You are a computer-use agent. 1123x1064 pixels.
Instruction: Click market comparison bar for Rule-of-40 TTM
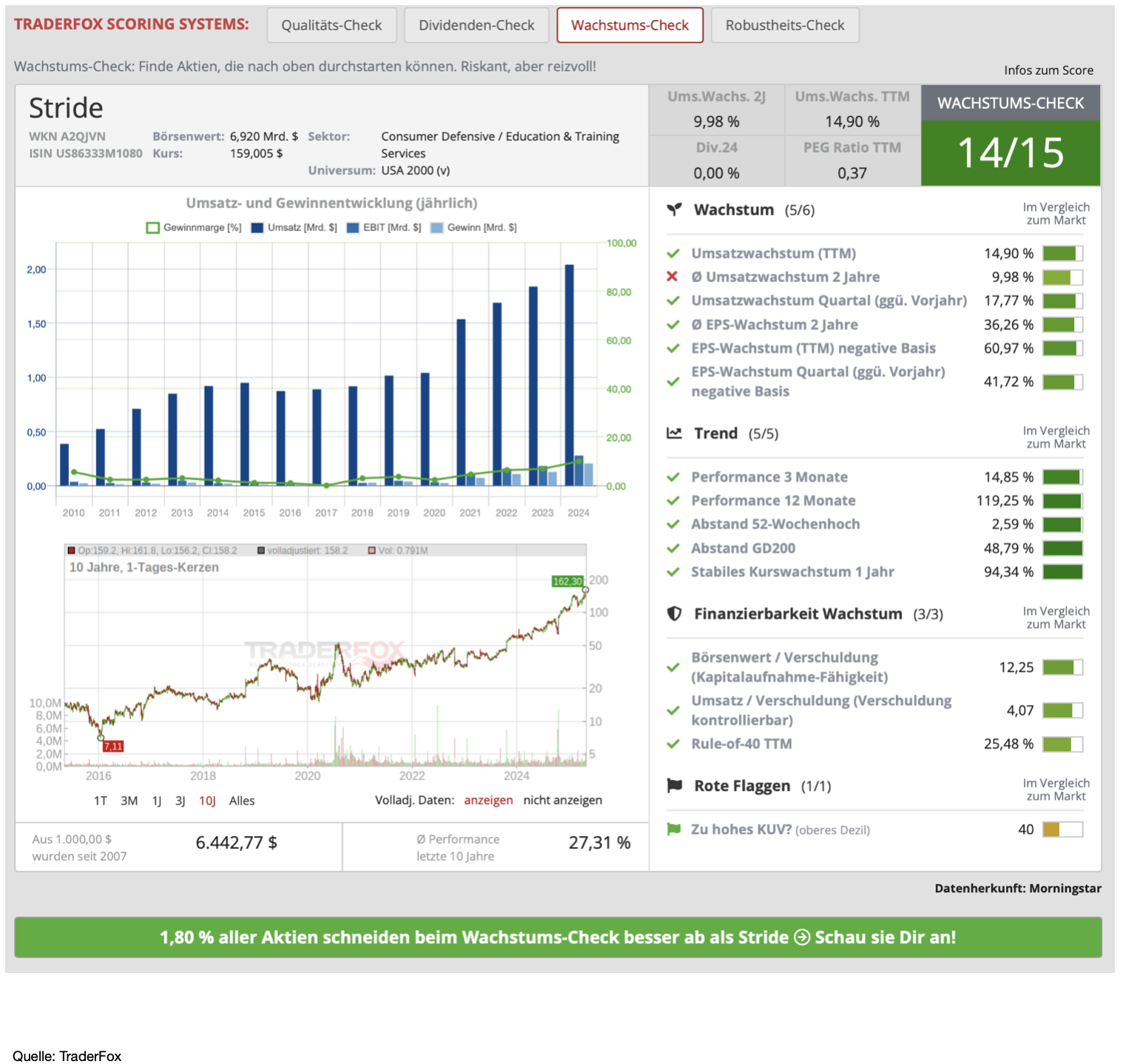tap(1062, 744)
